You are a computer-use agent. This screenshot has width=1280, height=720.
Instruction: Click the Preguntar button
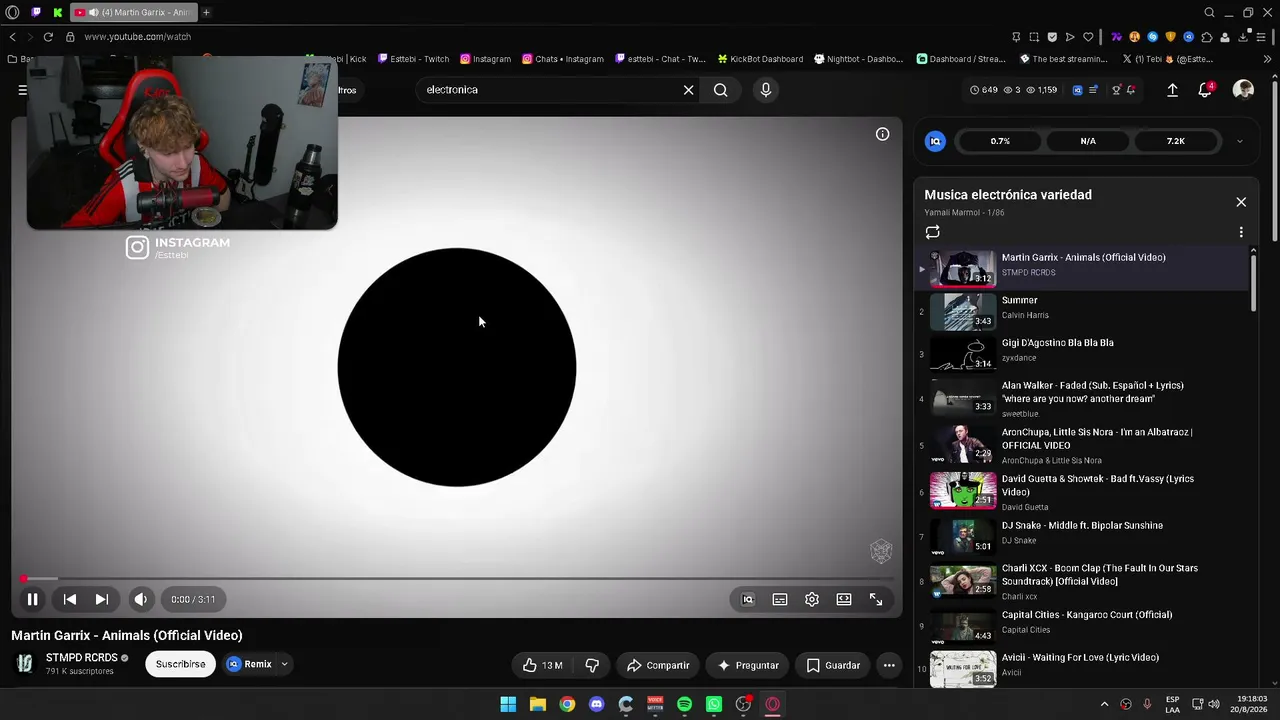[x=748, y=665]
